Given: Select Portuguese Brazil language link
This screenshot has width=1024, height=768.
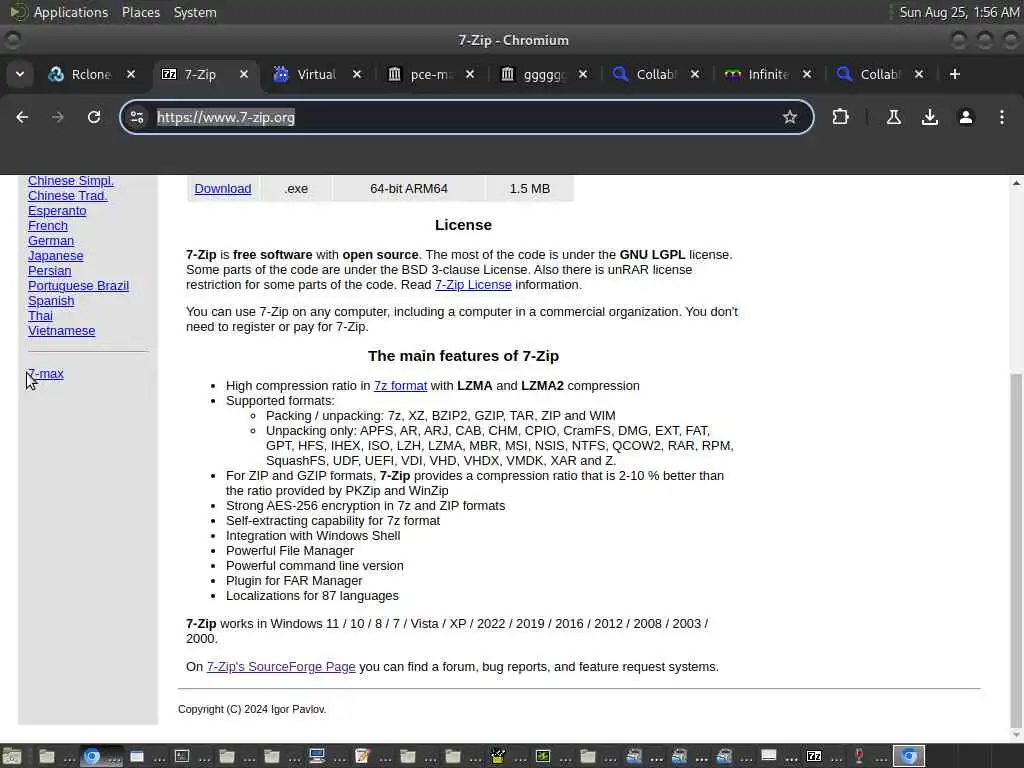Looking at the screenshot, I should point(78,286).
